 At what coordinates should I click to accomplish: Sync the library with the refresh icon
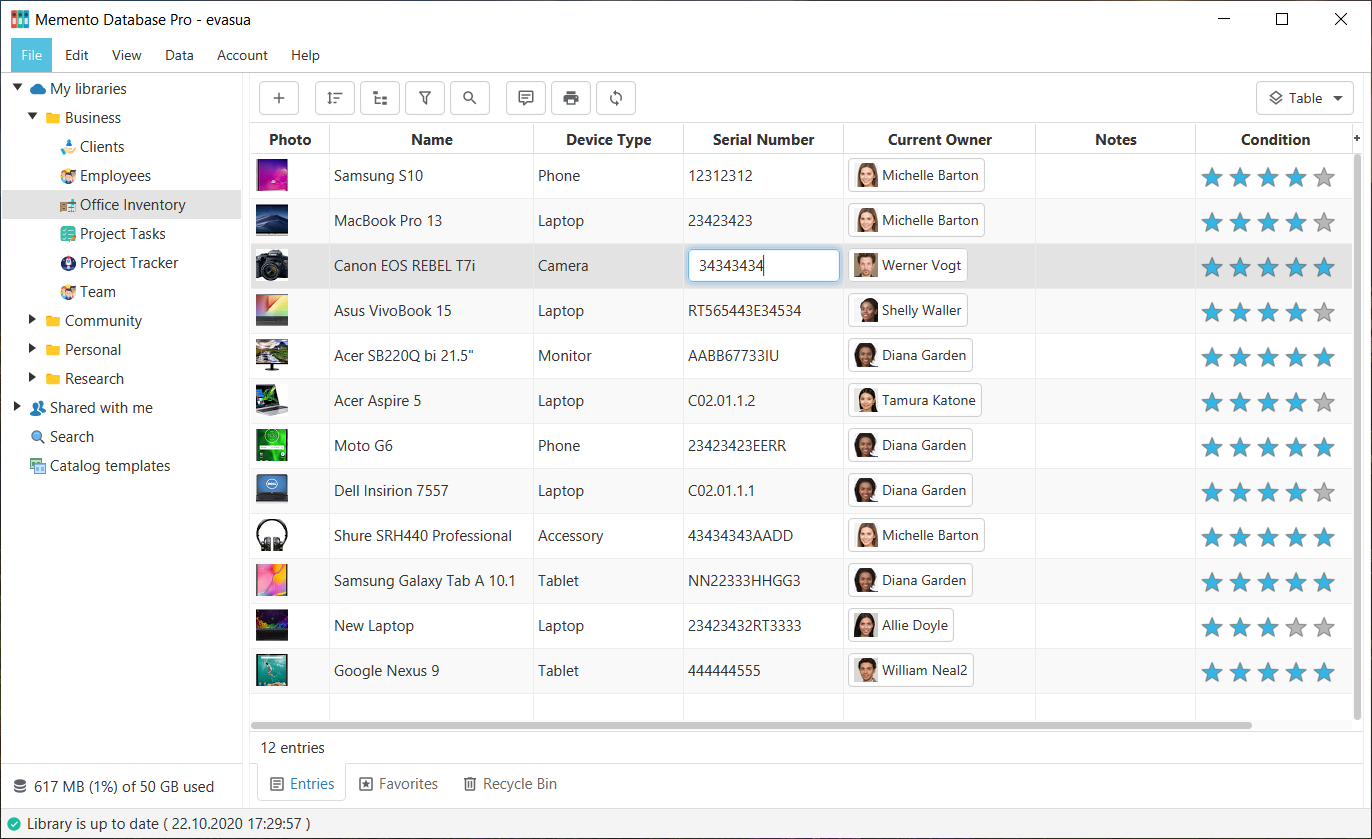click(616, 98)
